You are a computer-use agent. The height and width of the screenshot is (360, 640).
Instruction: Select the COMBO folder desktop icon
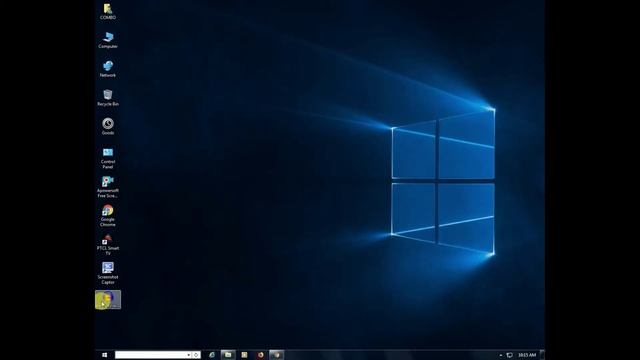[108, 11]
